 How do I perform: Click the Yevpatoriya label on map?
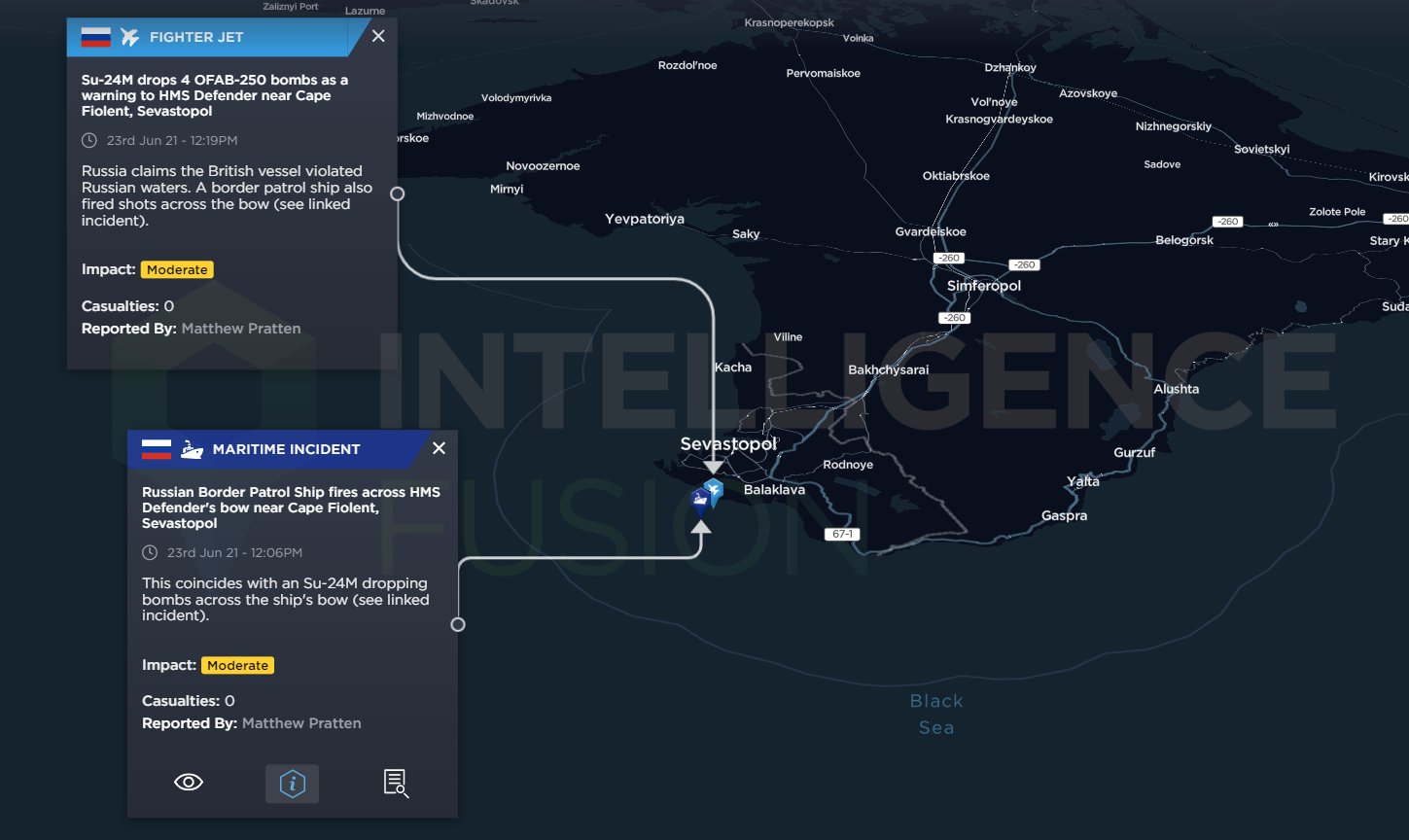[x=645, y=219]
